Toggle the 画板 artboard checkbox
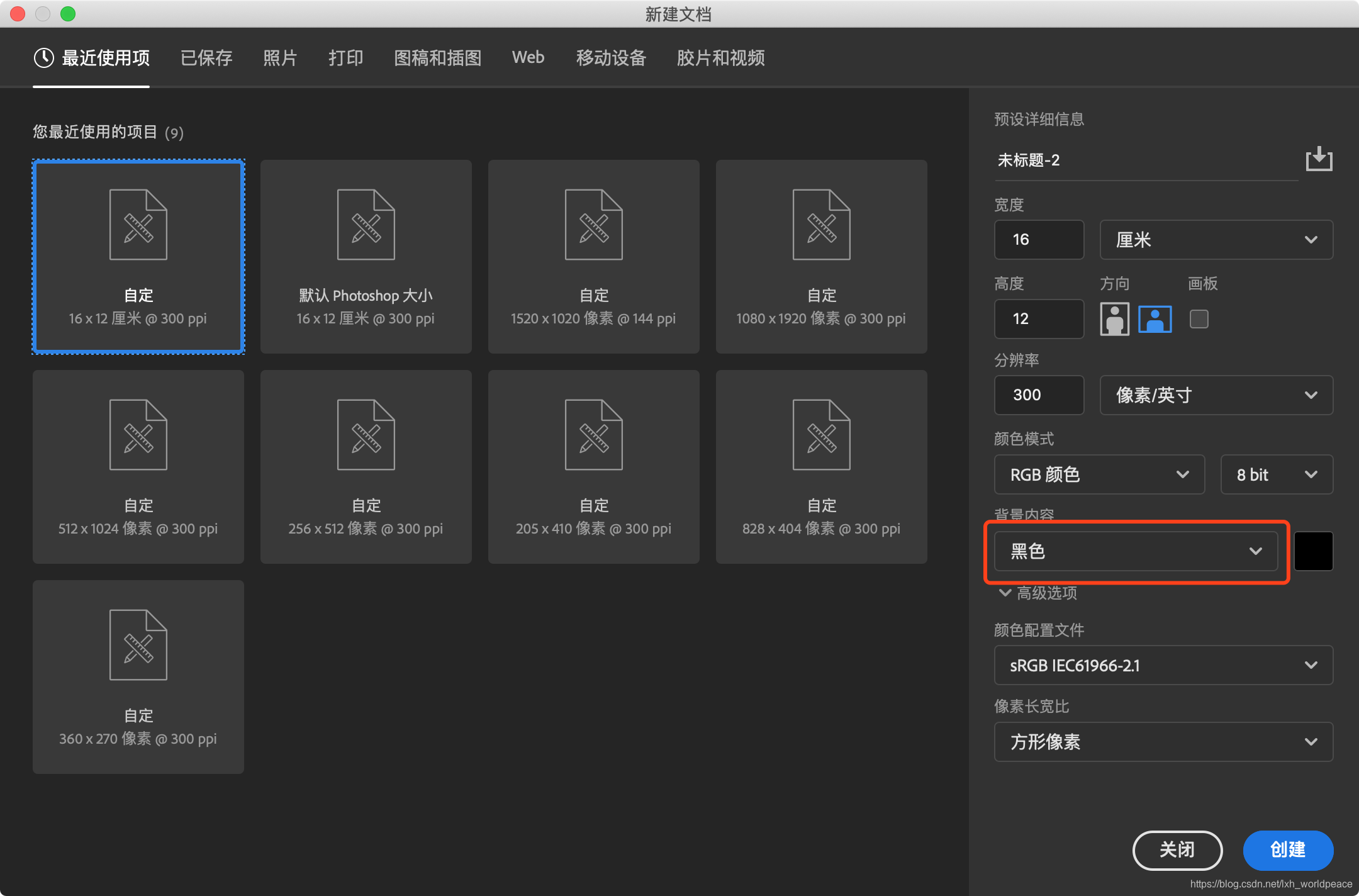 pos(1199,319)
